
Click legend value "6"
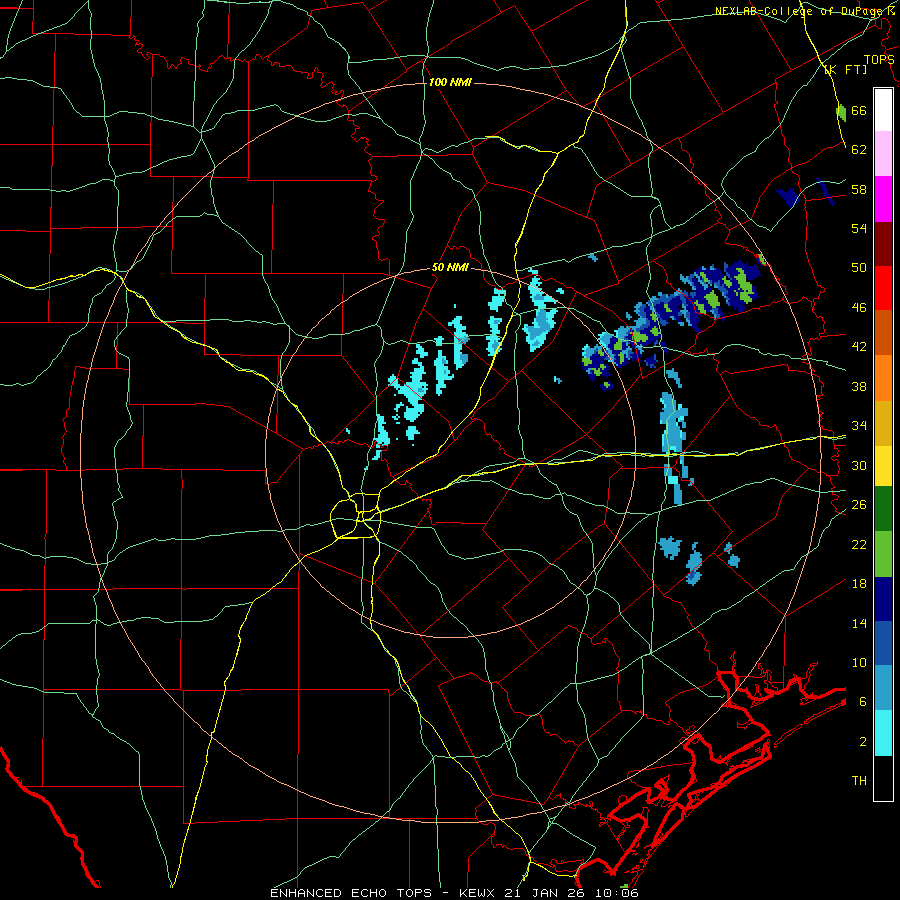[x=862, y=702]
